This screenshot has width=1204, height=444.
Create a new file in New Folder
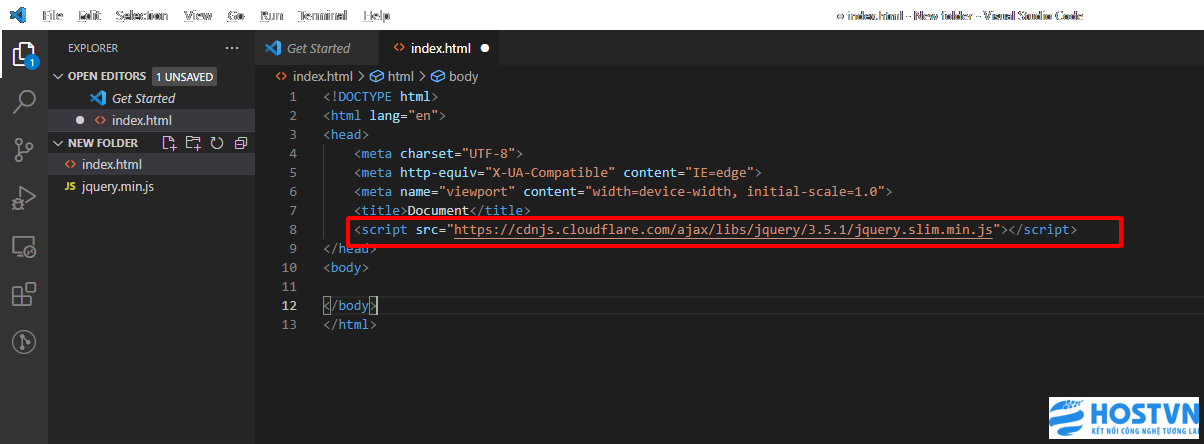169,143
